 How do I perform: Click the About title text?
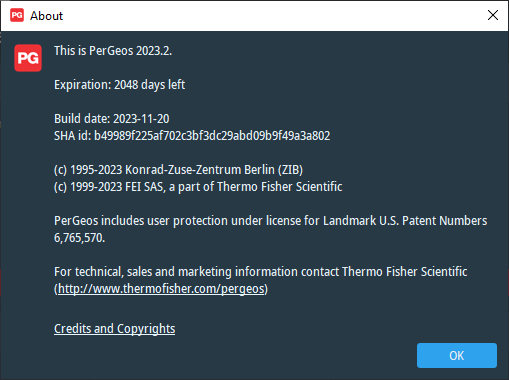[46, 16]
